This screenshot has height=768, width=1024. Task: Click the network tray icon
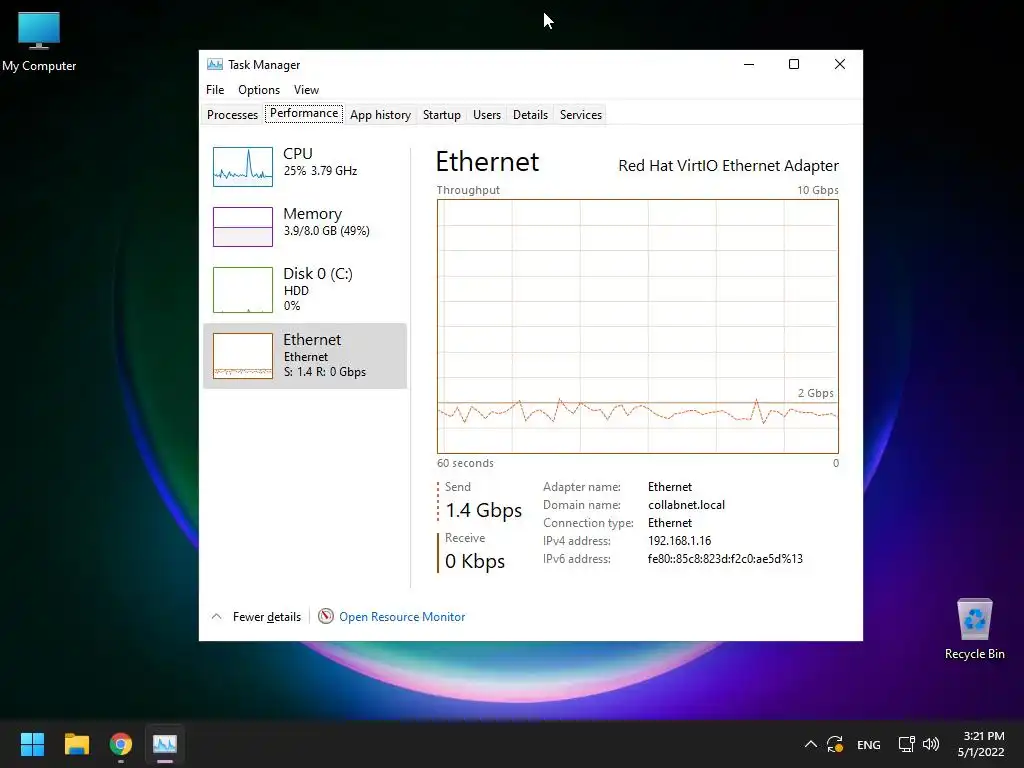pos(906,744)
